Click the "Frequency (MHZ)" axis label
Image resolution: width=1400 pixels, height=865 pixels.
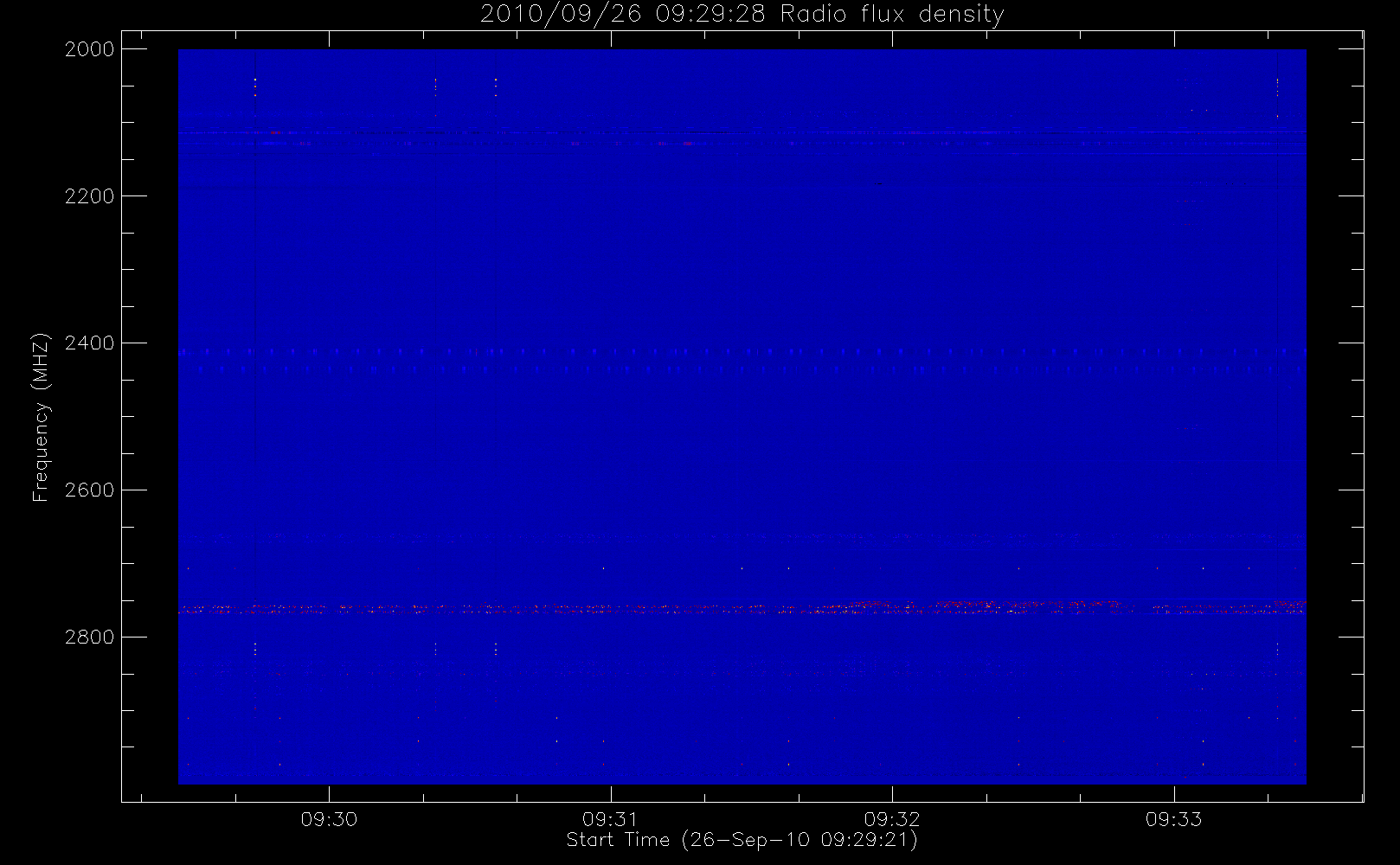click(41, 417)
